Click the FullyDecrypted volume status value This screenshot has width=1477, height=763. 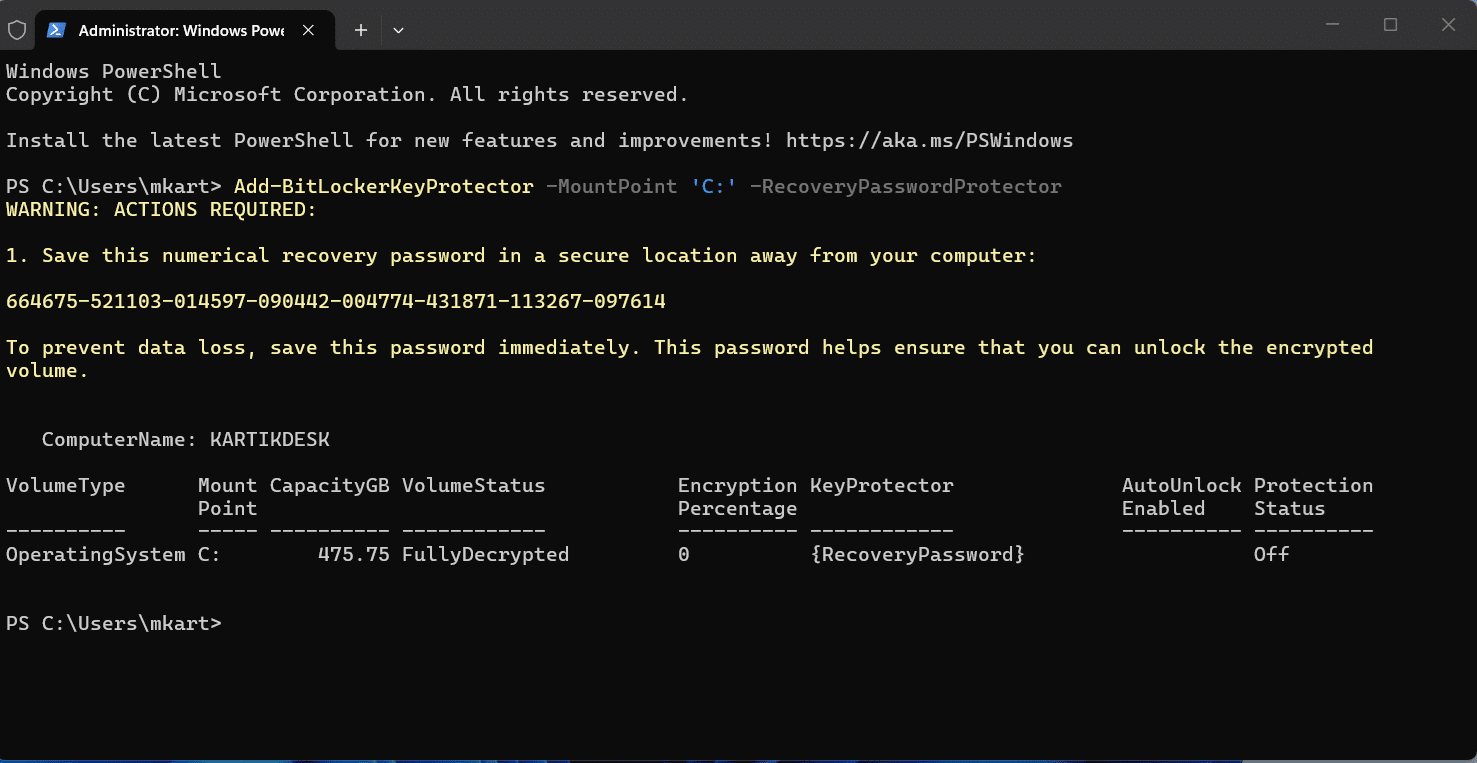[485, 554]
